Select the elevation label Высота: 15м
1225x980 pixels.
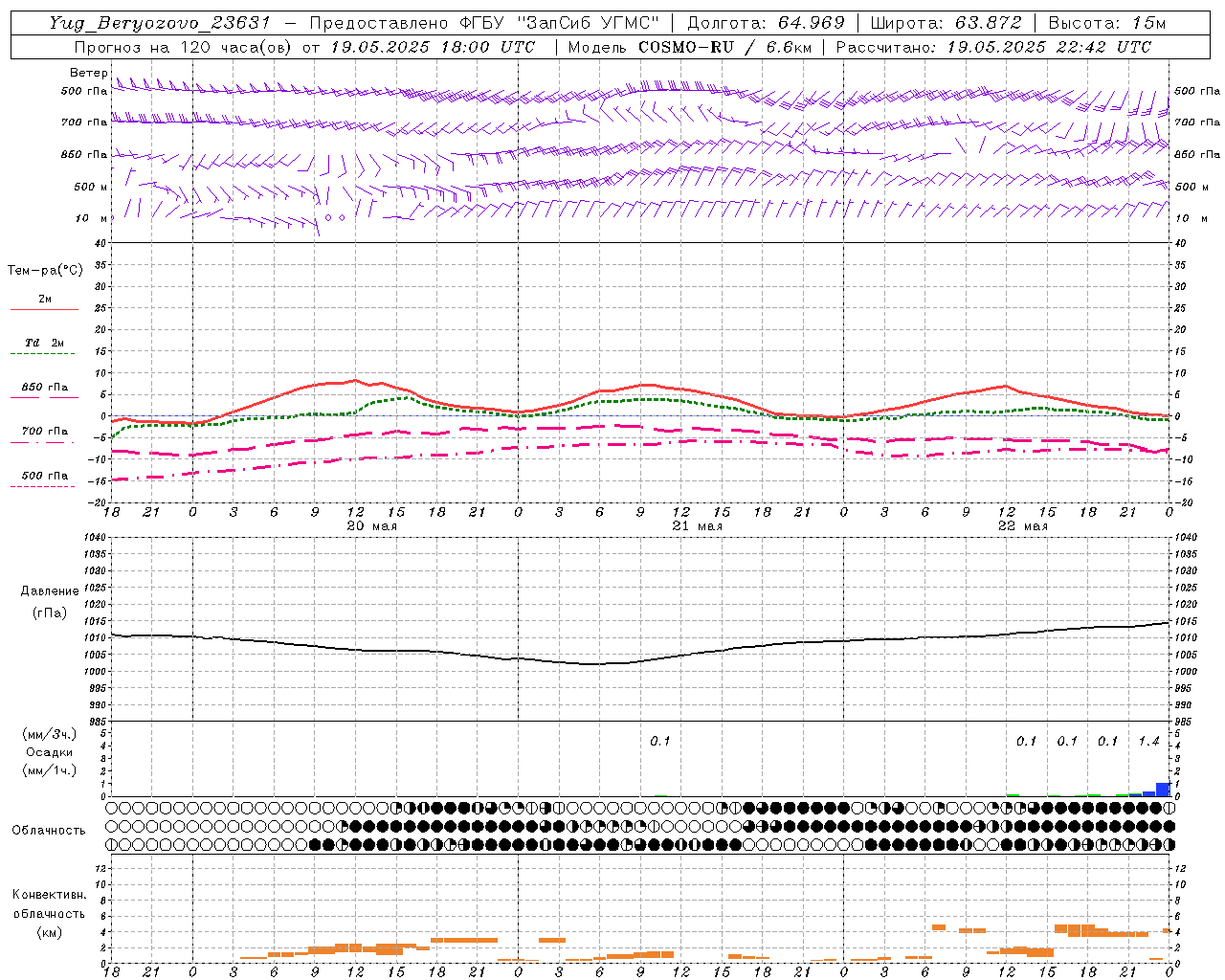click(1106, 23)
